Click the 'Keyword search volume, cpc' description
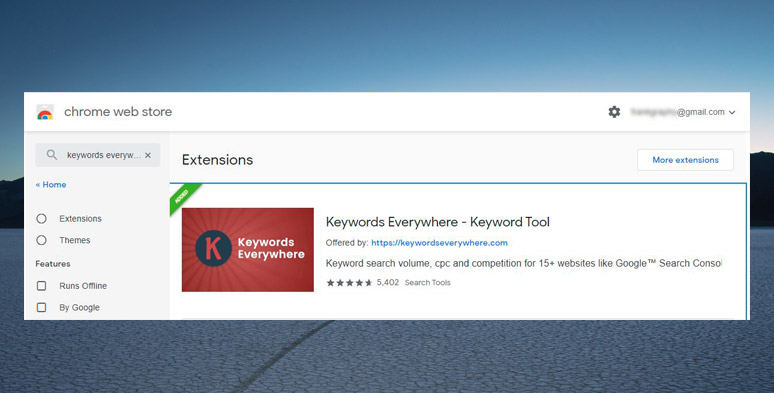Viewport: 774px width, 393px height. [x=524, y=264]
